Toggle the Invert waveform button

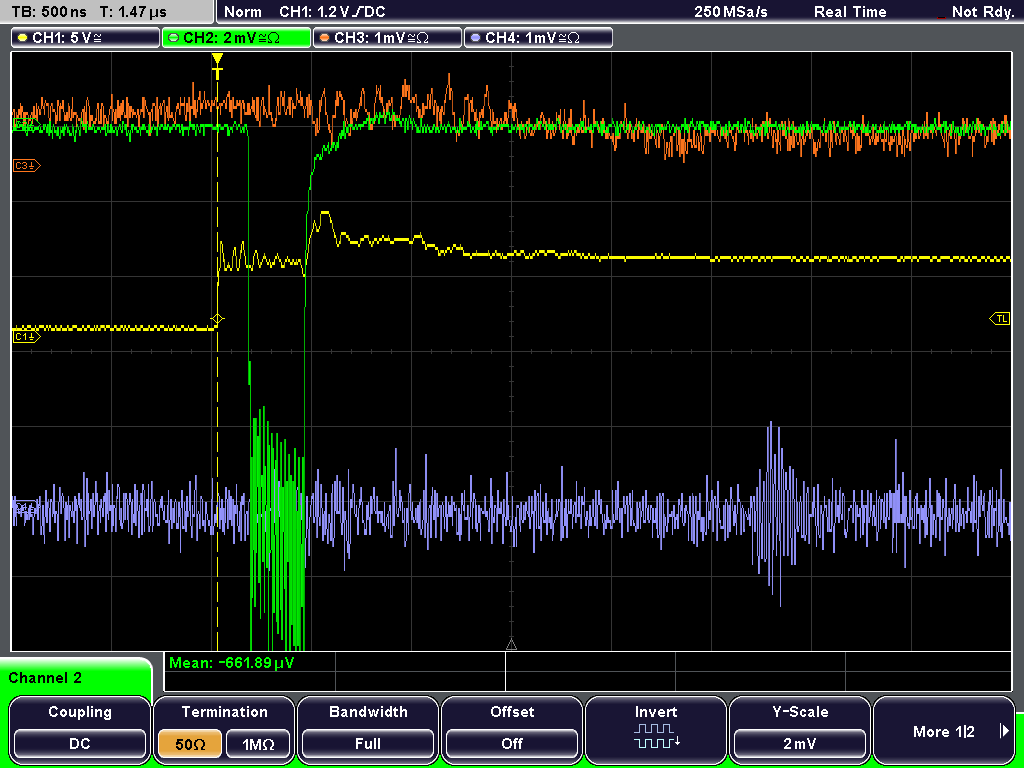656,729
